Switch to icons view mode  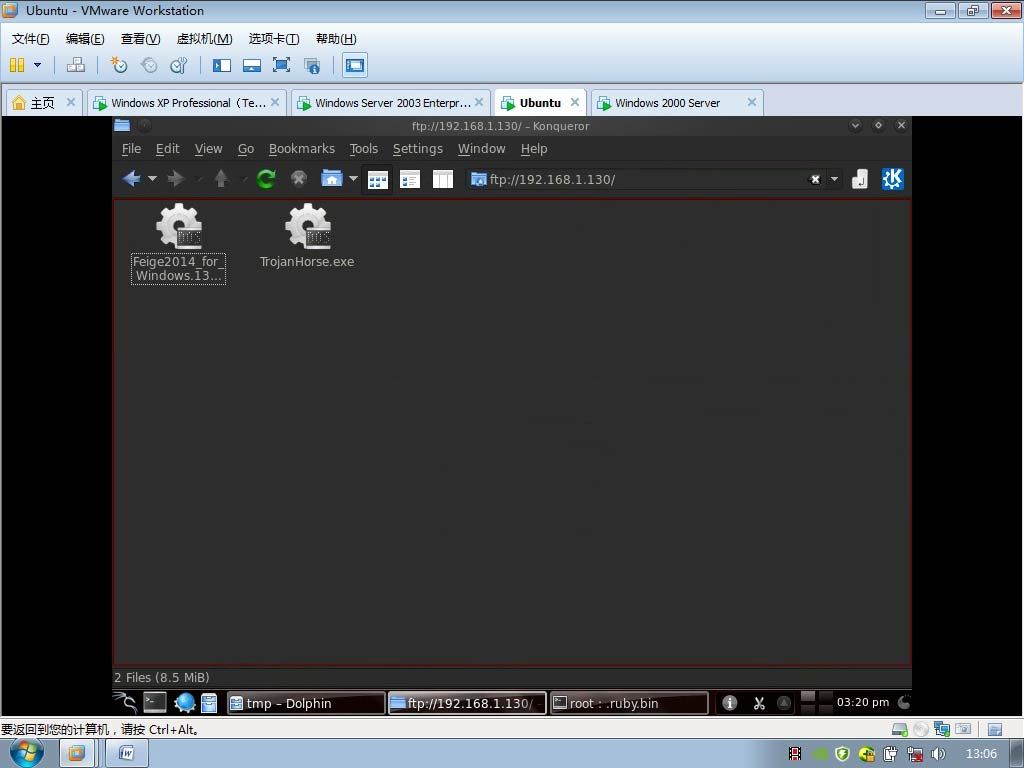(377, 180)
